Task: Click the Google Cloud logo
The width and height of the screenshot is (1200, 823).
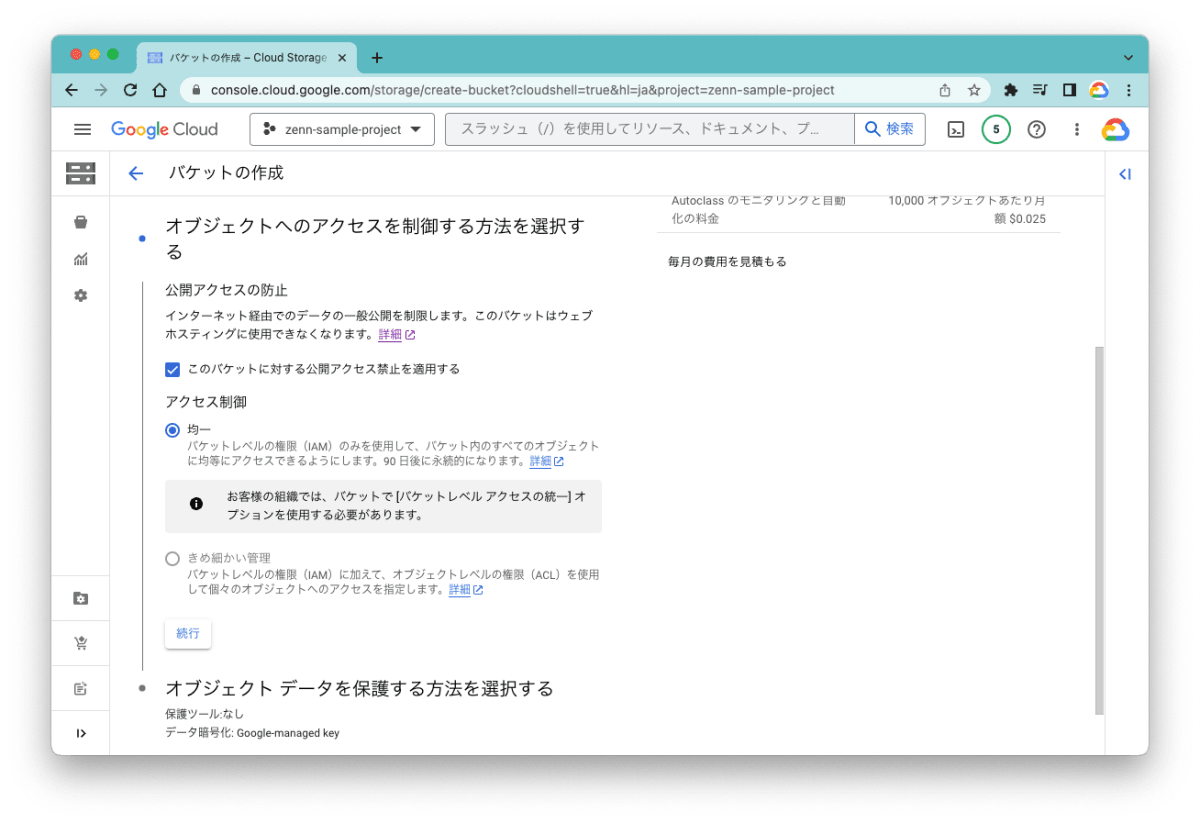Action: pyautogui.click(x=164, y=129)
